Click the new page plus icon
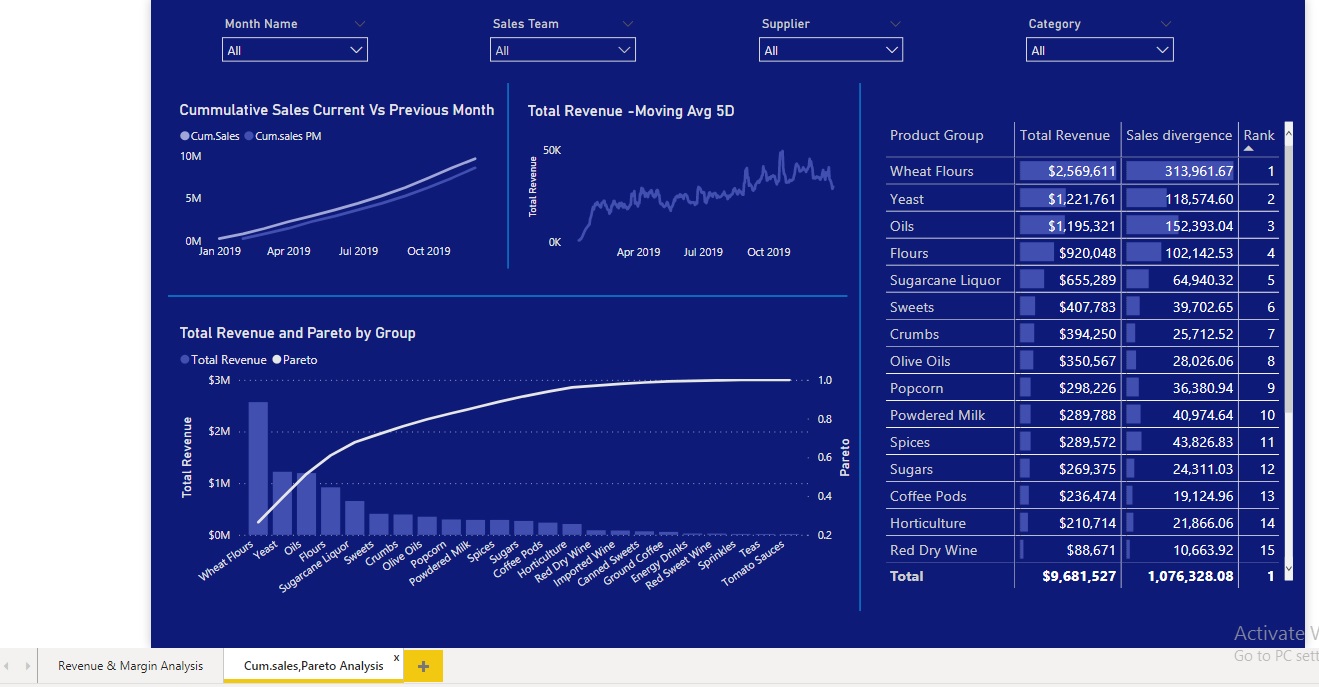This screenshot has width=1319, height=687. pos(422,665)
